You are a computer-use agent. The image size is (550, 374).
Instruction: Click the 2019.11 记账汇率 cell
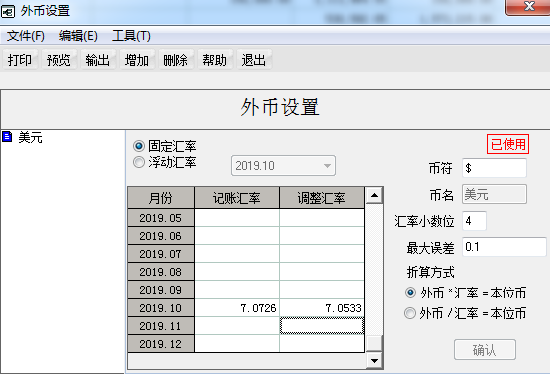[x=237, y=326]
